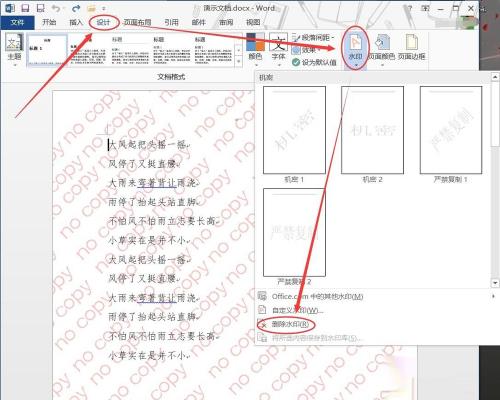
Task: Click the 水印 (Watermark) button
Action: (356, 49)
